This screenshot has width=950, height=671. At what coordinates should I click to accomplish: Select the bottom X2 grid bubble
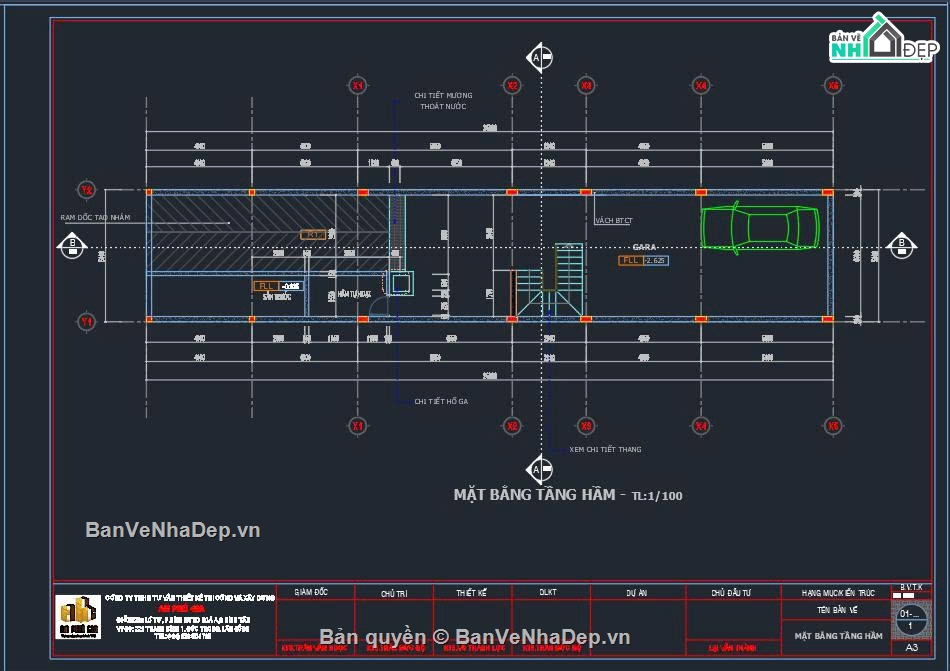513,426
